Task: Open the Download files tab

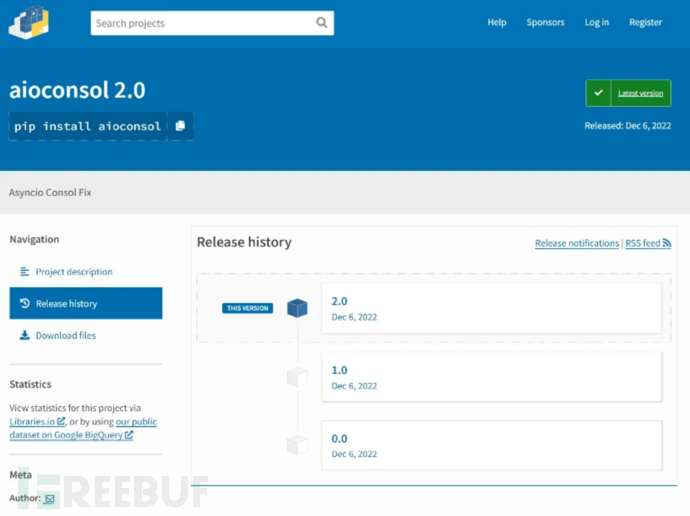Action: (x=65, y=336)
